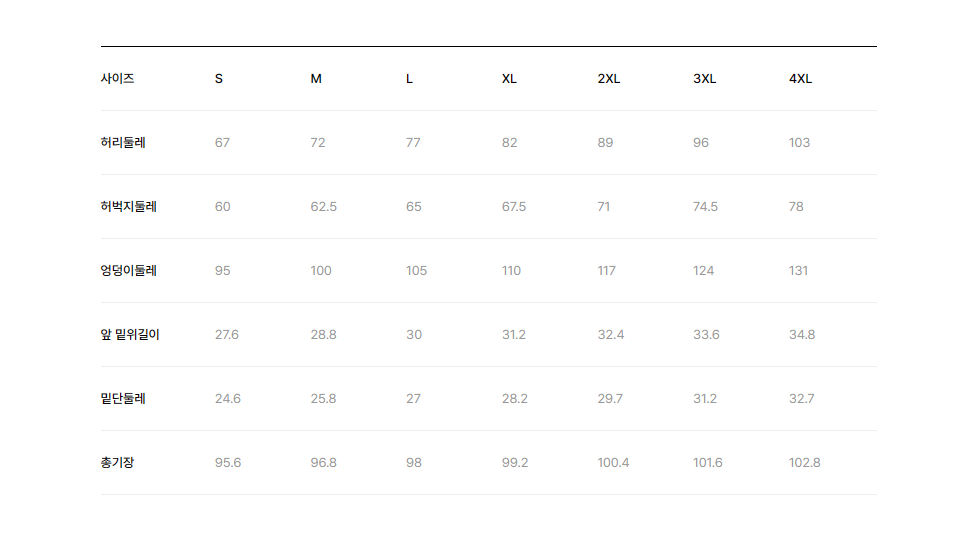Select the 앞 밑위길이 row label

[x=130, y=335]
